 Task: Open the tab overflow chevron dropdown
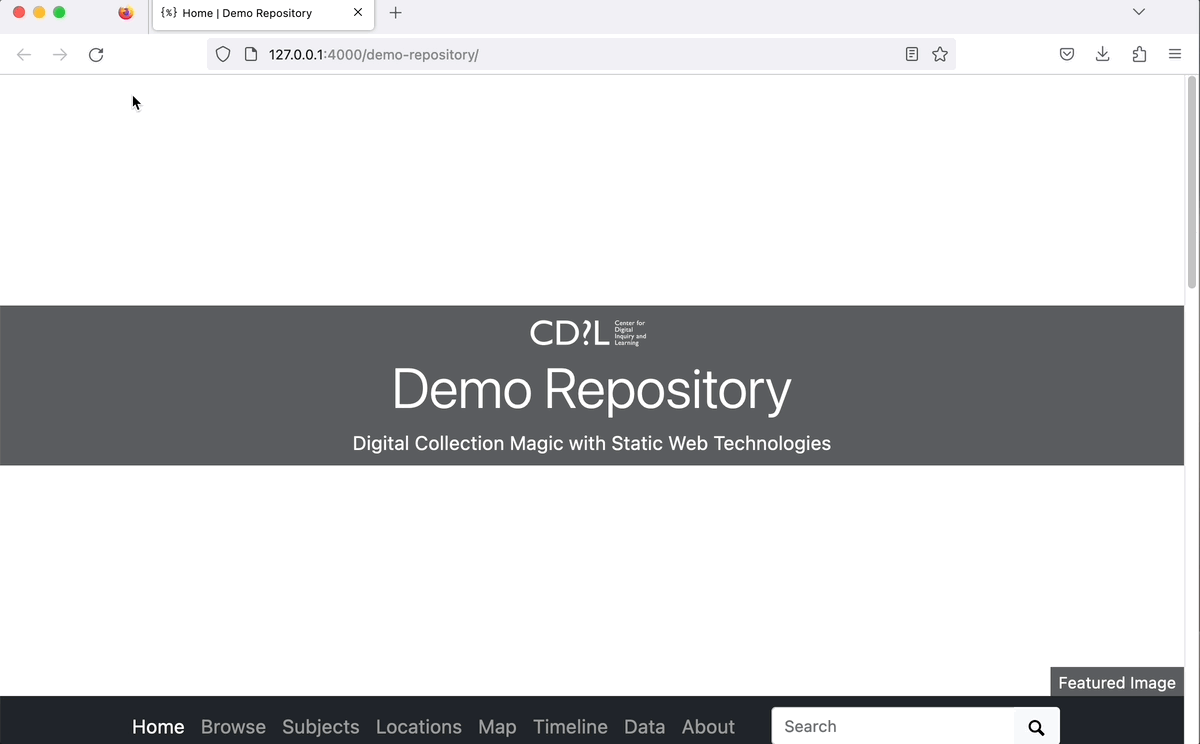coord(1138,12)
